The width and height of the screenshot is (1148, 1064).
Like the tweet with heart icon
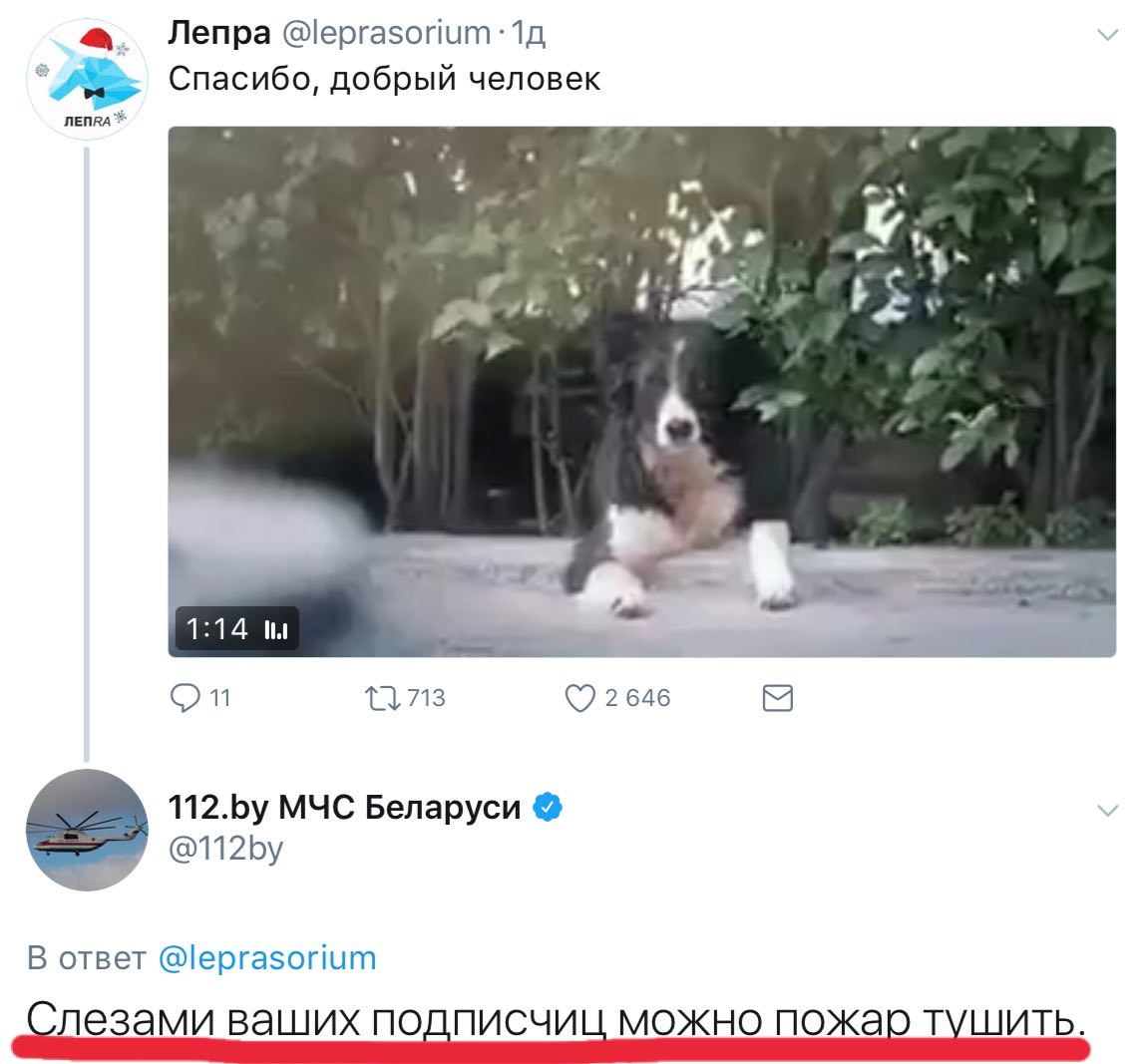(579, 698)
